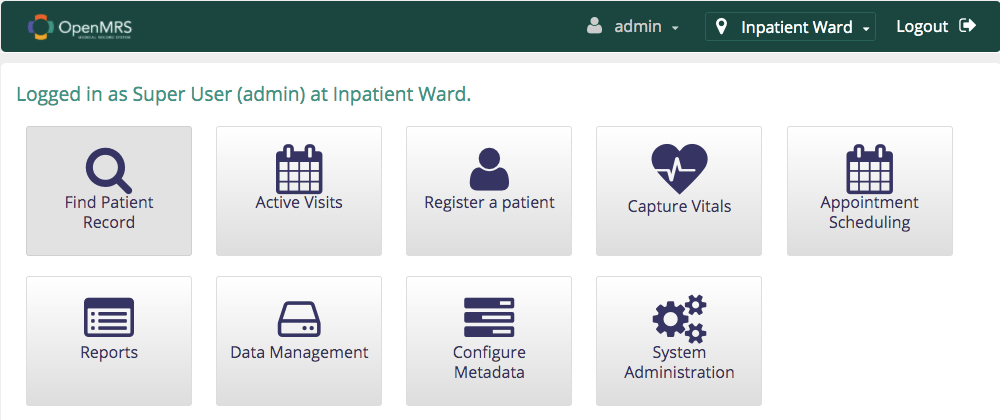Open the Appointment Scheduling calendar icon
The height and width of the screenshot is (420, 1000).
(x=869, y=169)
